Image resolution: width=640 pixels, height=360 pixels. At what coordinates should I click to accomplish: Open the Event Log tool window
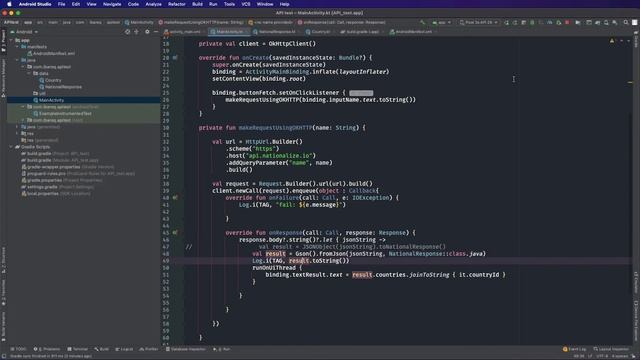click(x=575, y=349)
